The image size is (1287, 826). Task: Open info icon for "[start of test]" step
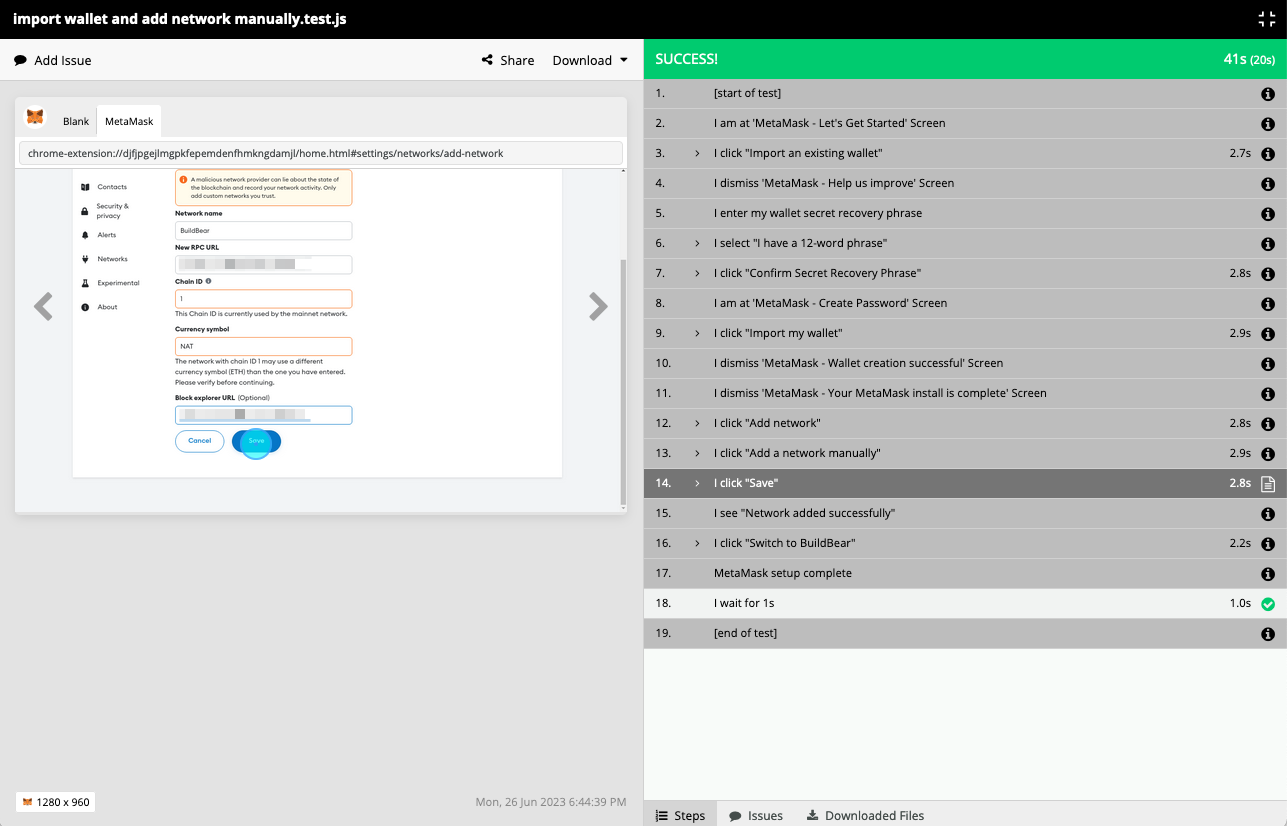pos(1267,94)
